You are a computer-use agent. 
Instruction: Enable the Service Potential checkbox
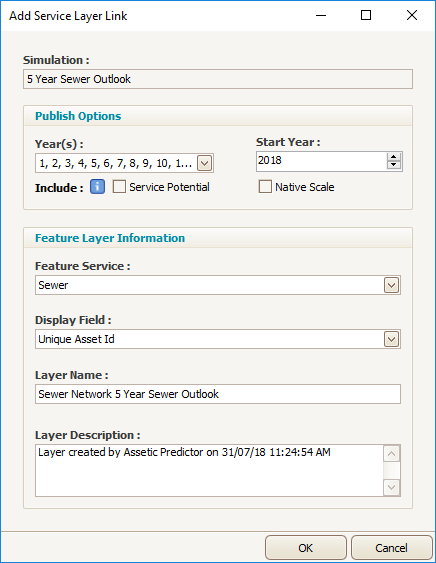click(119, 187)
